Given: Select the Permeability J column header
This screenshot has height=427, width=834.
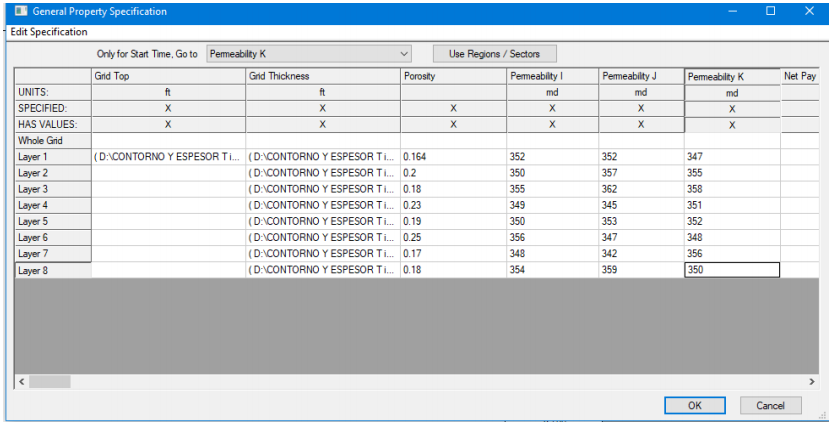Looking at the screenshot, I should tap(641, 76).
